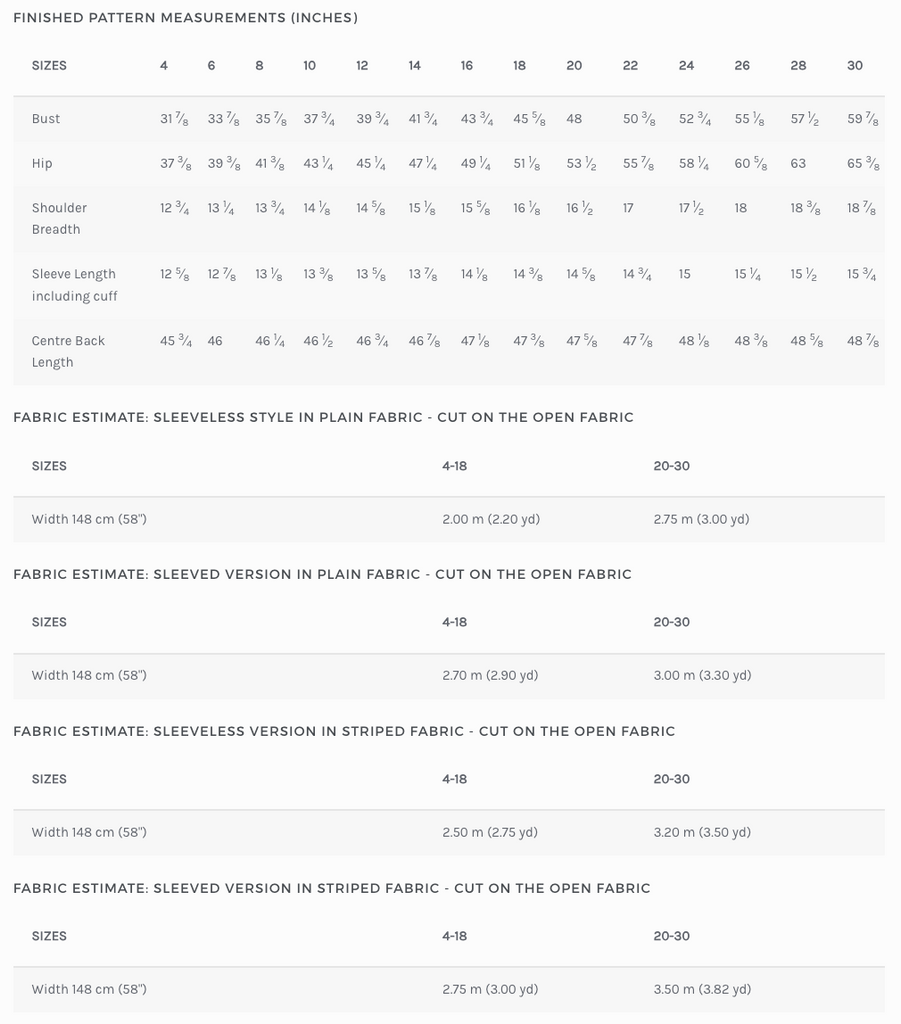Click Centre Back Length value 46 for size 6
This screenshot has width=901, height=1024.
point(215,341)
